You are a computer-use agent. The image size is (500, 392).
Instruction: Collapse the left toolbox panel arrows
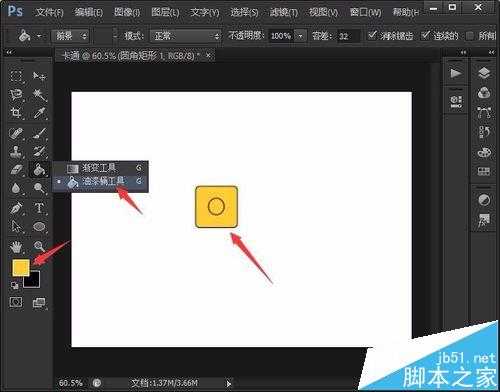click(9, 52)
